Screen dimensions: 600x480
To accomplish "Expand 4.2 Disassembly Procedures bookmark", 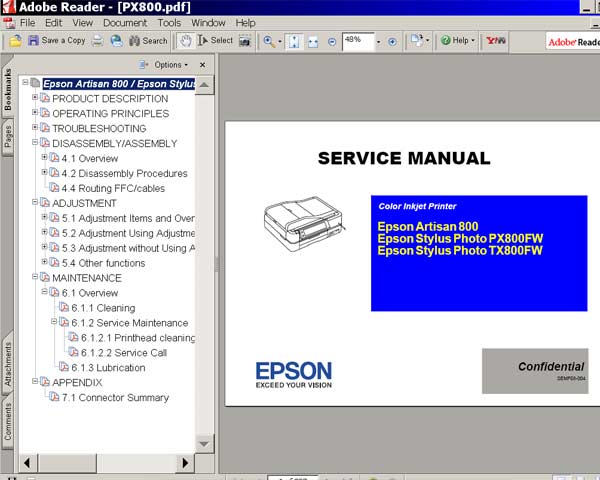I will pyautogui.click(x=44, y=172).
